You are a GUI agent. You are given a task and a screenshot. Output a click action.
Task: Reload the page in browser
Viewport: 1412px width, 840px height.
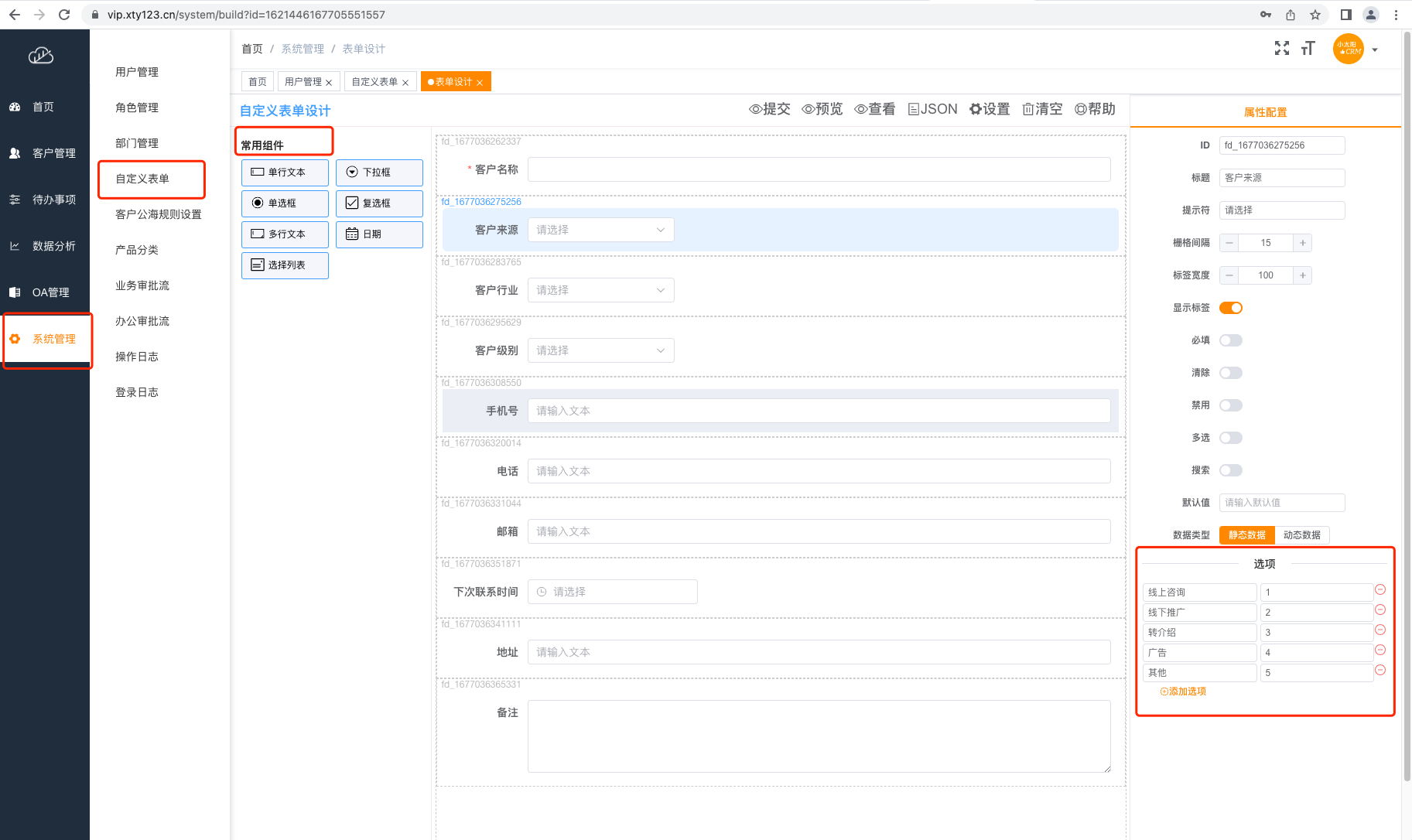[64, 15]
